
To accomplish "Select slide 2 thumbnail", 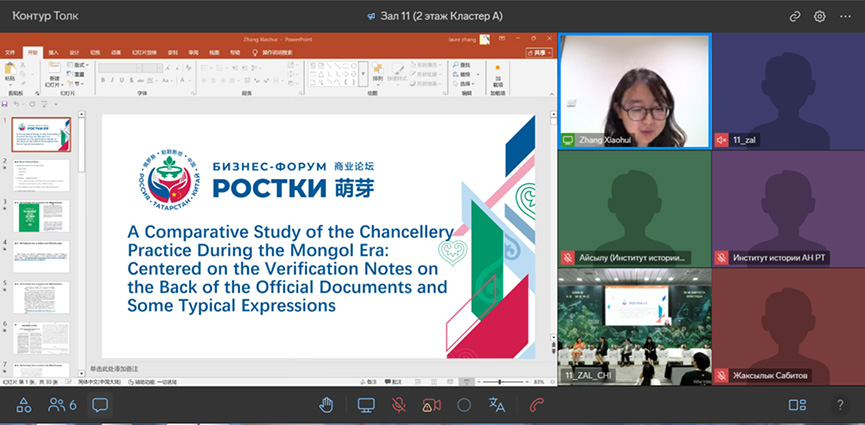I will pos(41,176).
